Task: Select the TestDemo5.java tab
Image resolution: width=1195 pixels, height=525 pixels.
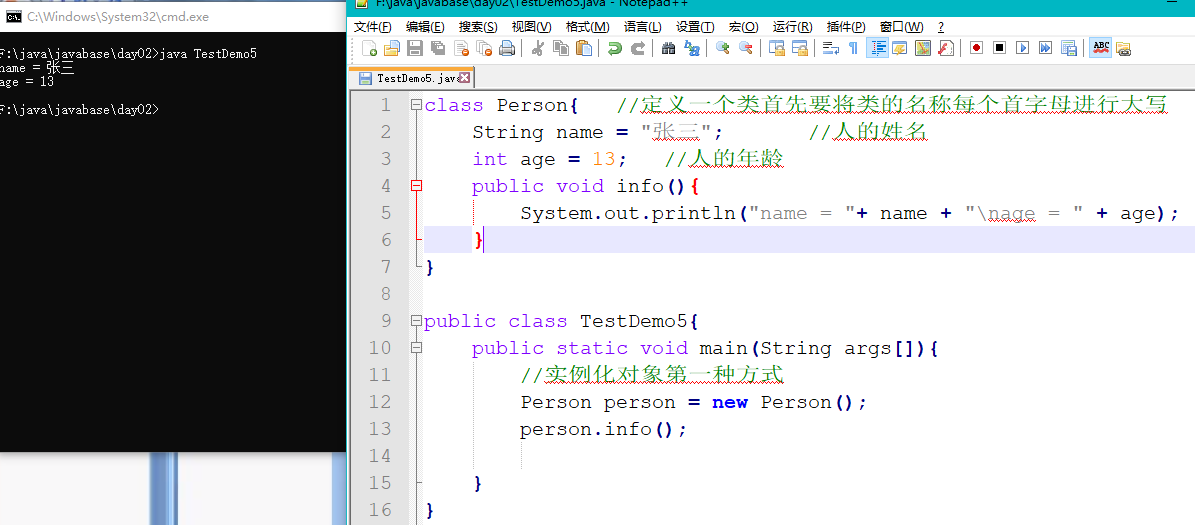Action: point(412,78)
